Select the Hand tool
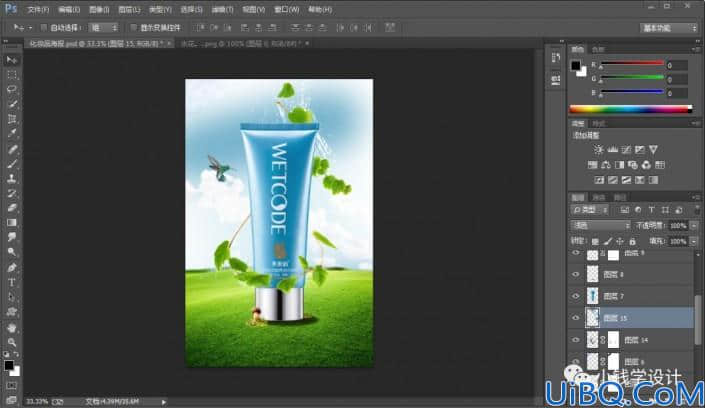 (12, 327)
